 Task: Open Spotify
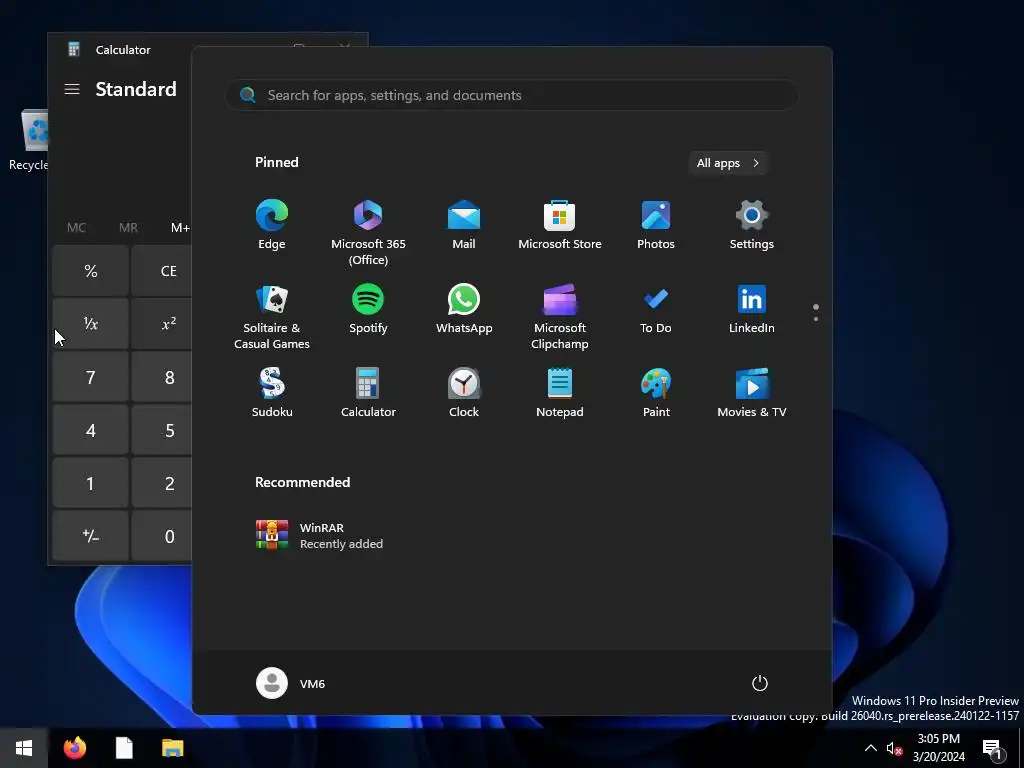(368, 309)
